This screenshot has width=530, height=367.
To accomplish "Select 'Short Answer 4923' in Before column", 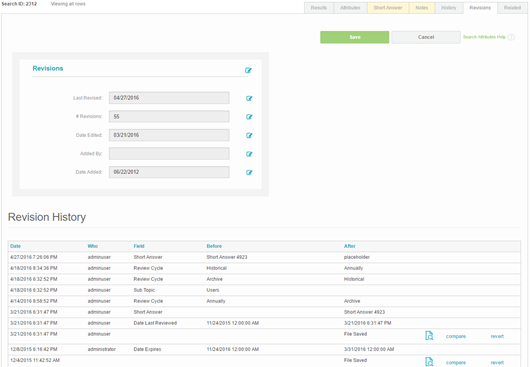I will click(227, 257).
